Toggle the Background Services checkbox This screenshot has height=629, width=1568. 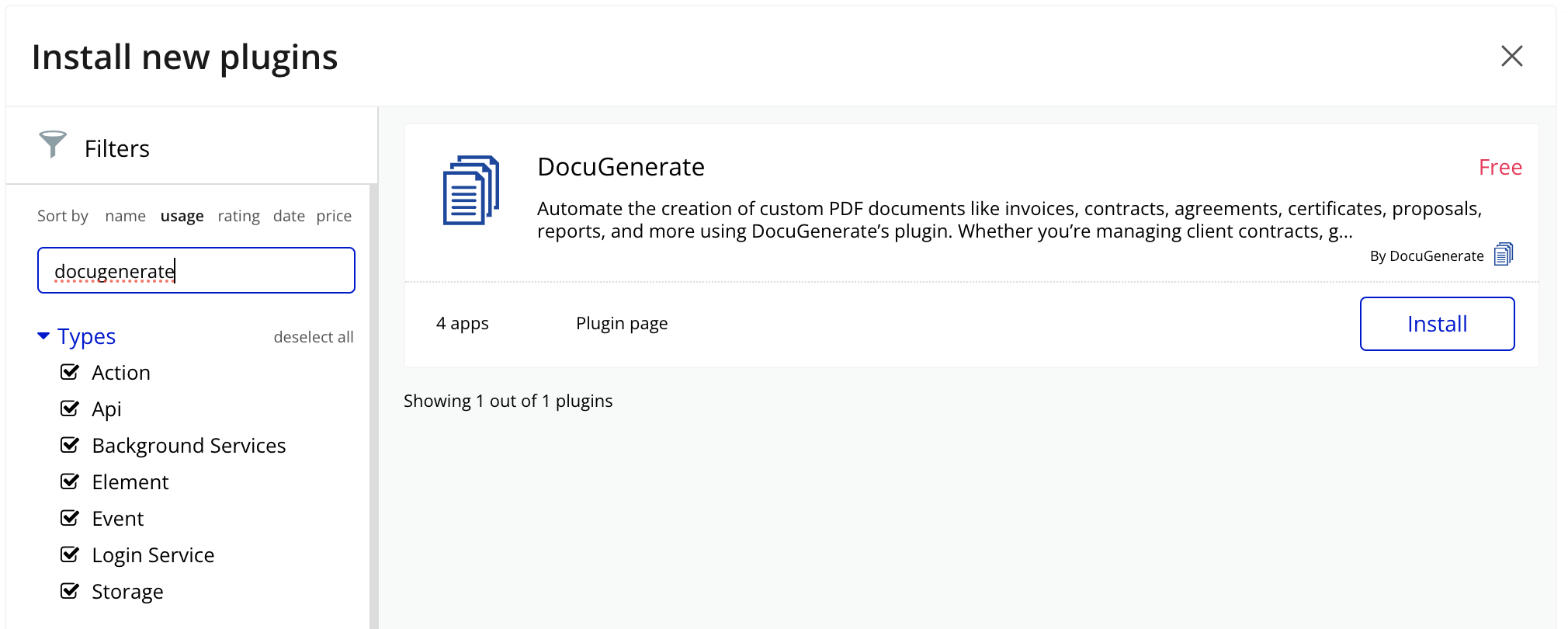click(70, 445)
